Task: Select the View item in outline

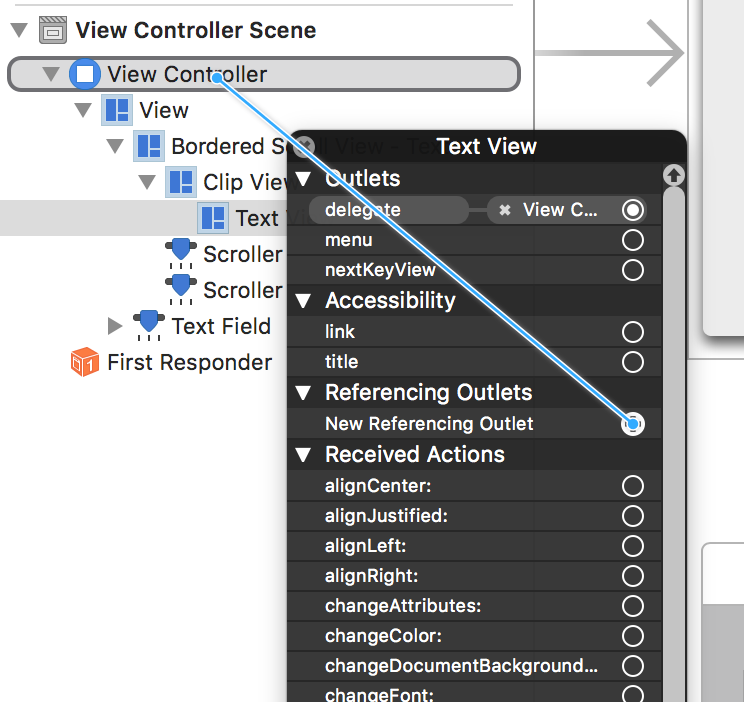Action: pyautogui.click(x=164, y=110)
